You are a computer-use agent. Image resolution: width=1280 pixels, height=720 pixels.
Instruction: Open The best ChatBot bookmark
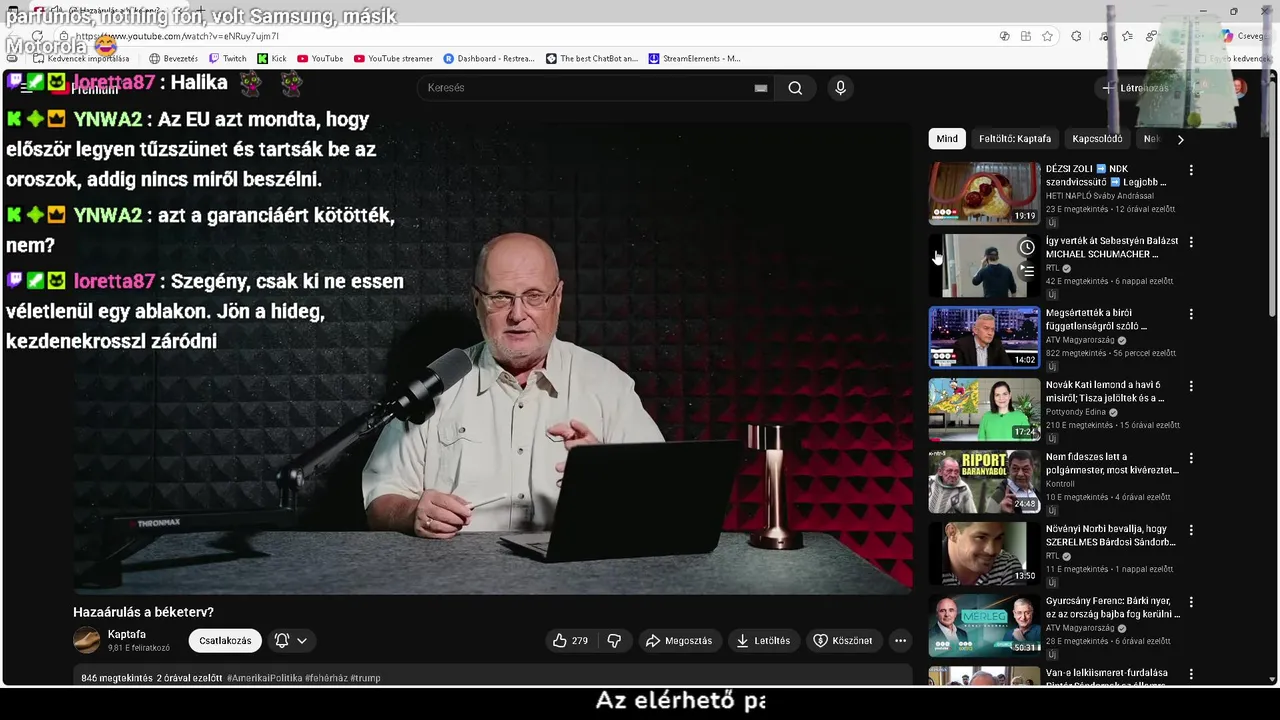click(592, 58)
